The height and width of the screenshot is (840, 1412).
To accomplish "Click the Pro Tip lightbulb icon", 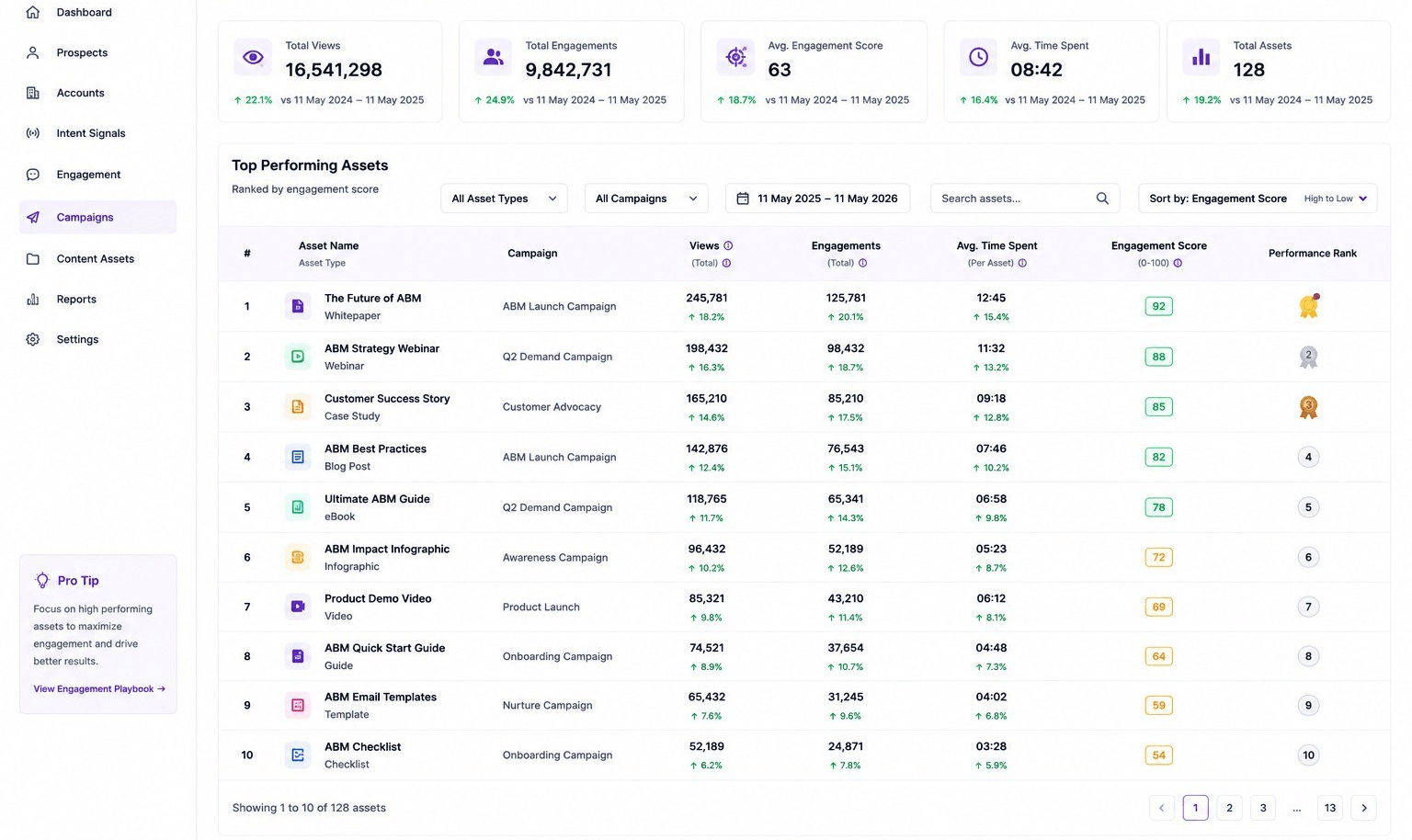I will [x=42, y=580].
